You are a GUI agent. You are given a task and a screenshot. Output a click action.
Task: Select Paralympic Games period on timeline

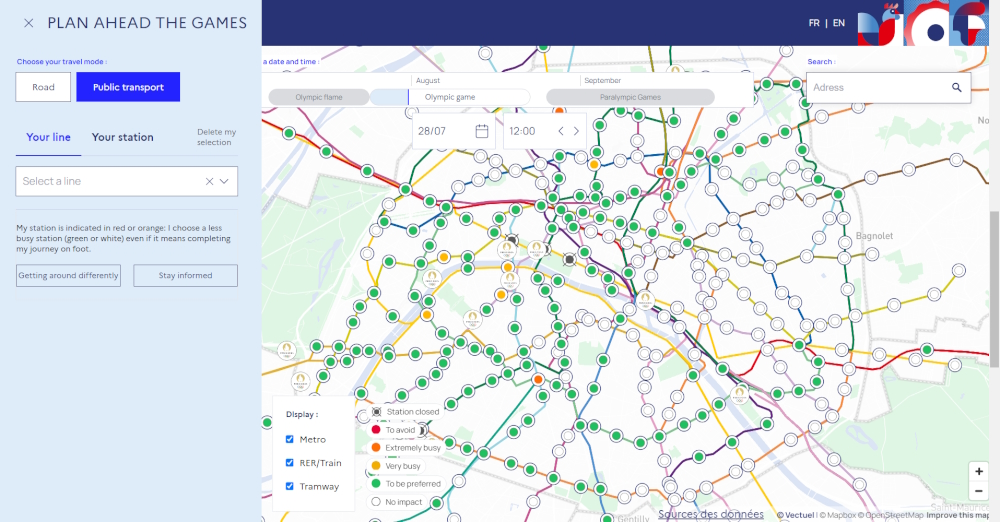pos(630,97)
